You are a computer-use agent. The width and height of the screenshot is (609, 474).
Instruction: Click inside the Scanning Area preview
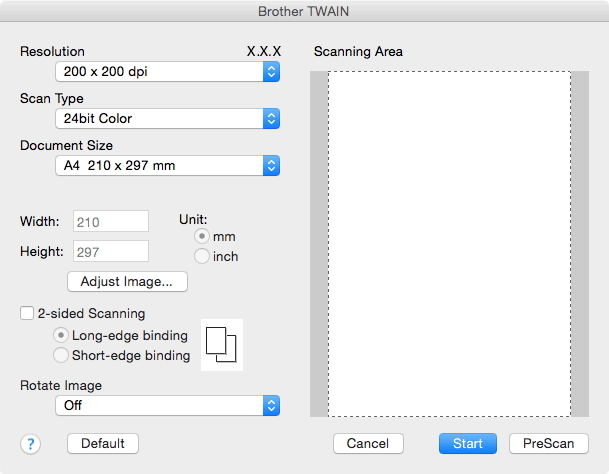[x=449, y=244]
